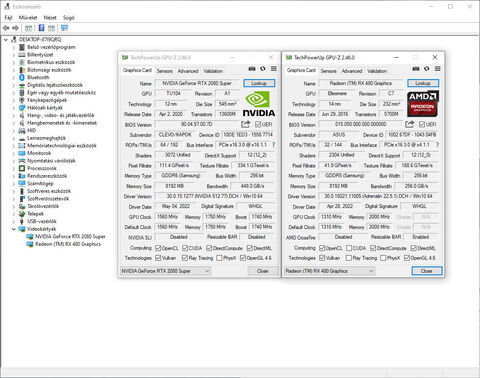480x378 pixels.
Task: Click the USB-vezérlők category icon
Action: [x=22, y=221]
